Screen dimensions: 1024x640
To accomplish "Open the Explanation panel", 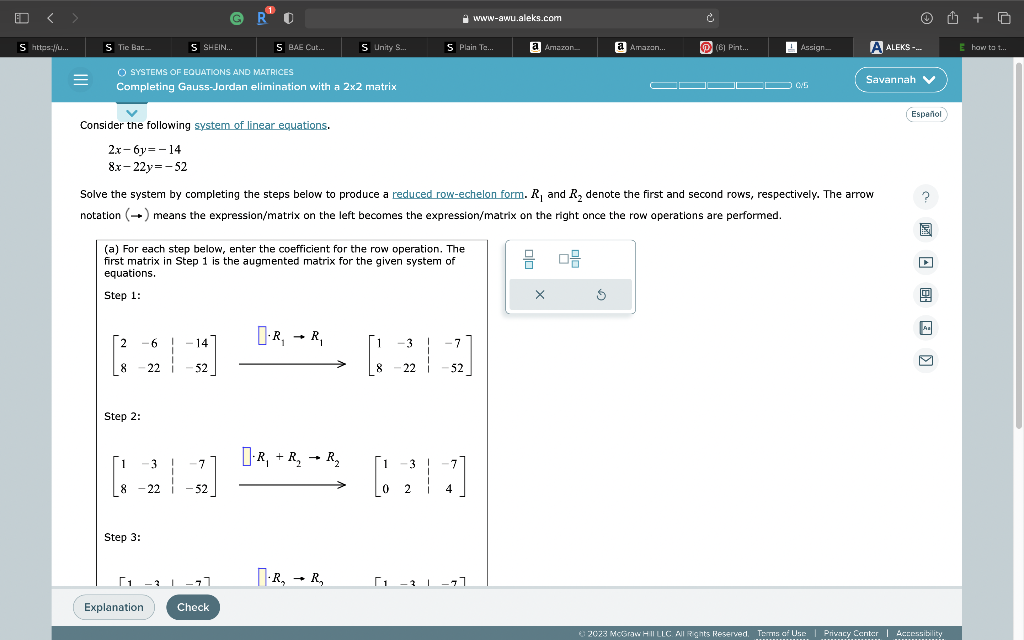I will click(x=113, y=607).
